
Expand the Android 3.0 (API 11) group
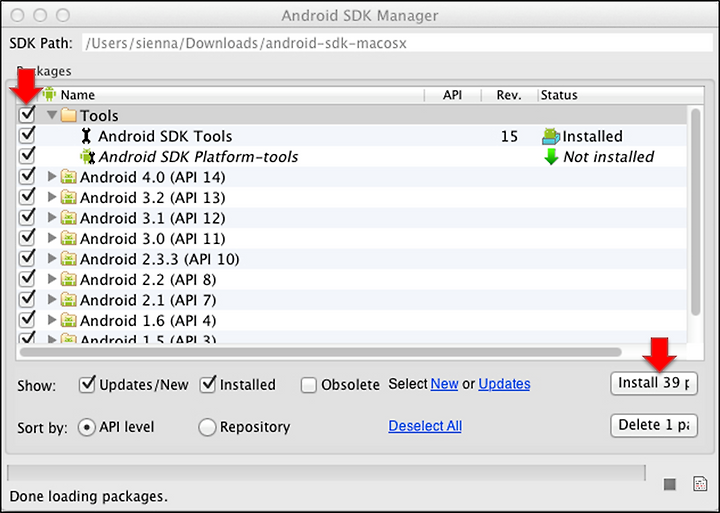(x=52, y=238)
